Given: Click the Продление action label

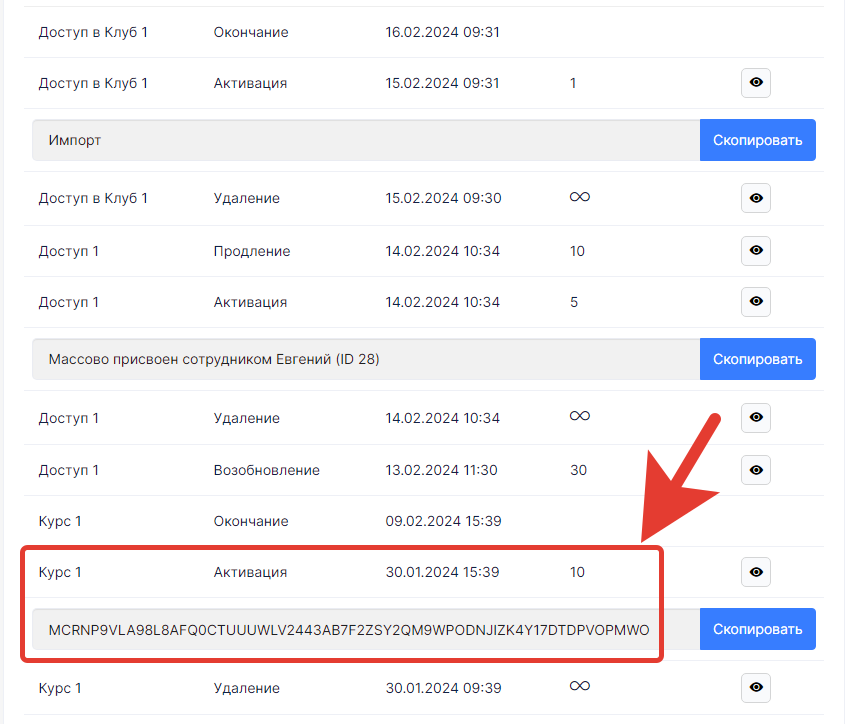Looking at the screenshot, I should coord(252,250).
